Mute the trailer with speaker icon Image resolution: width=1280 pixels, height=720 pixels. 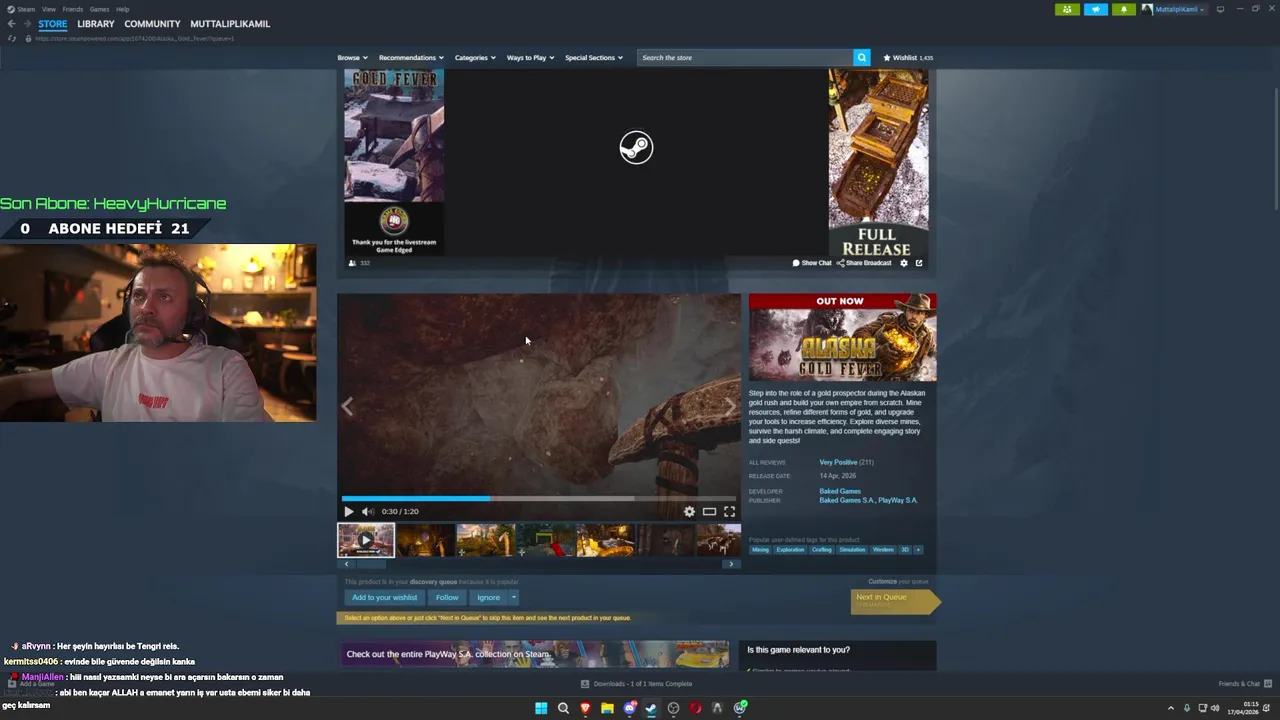click(x=367, y=511)
